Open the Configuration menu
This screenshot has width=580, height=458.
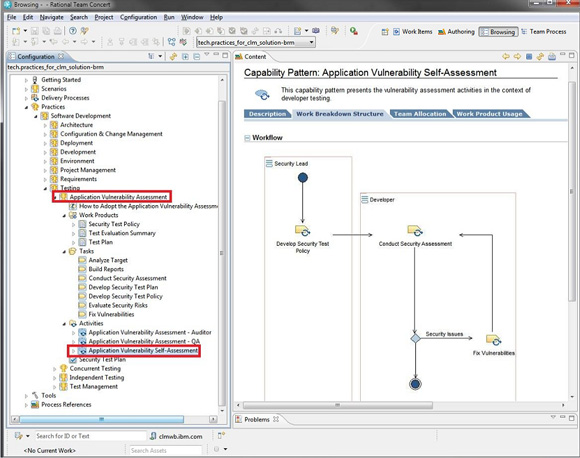tap(138, 17)
